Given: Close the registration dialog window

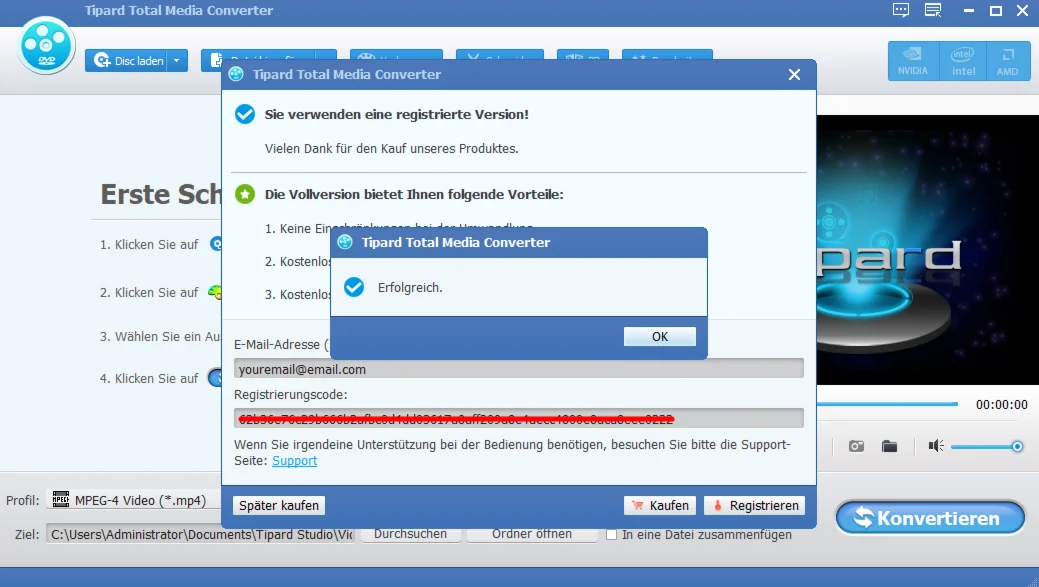Looking at the screenshot, I should click(x=794, y=75).
